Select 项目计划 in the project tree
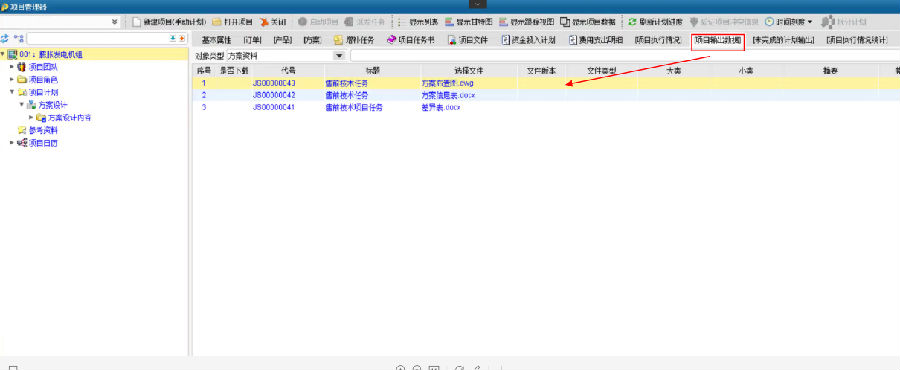This screenshot has width=900, height=370. click(x=43, y=92)
